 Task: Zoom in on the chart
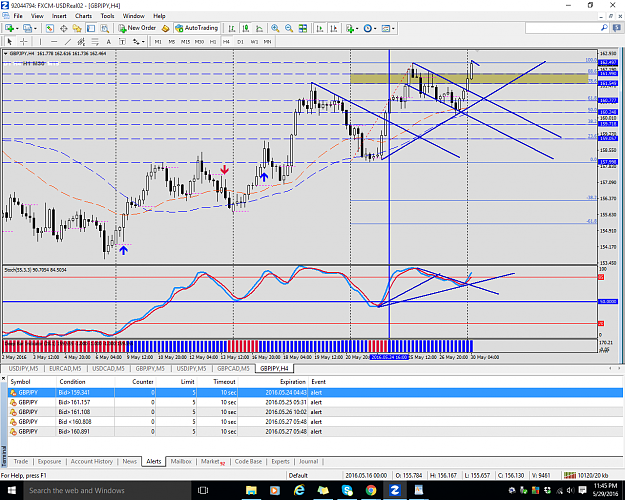click(x=275, y=28)
